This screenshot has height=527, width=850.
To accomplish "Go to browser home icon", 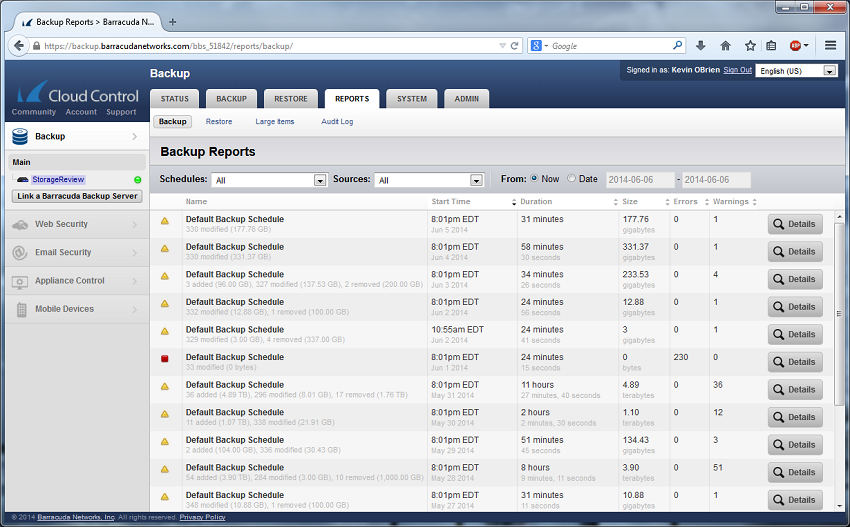I will [725, 46].
